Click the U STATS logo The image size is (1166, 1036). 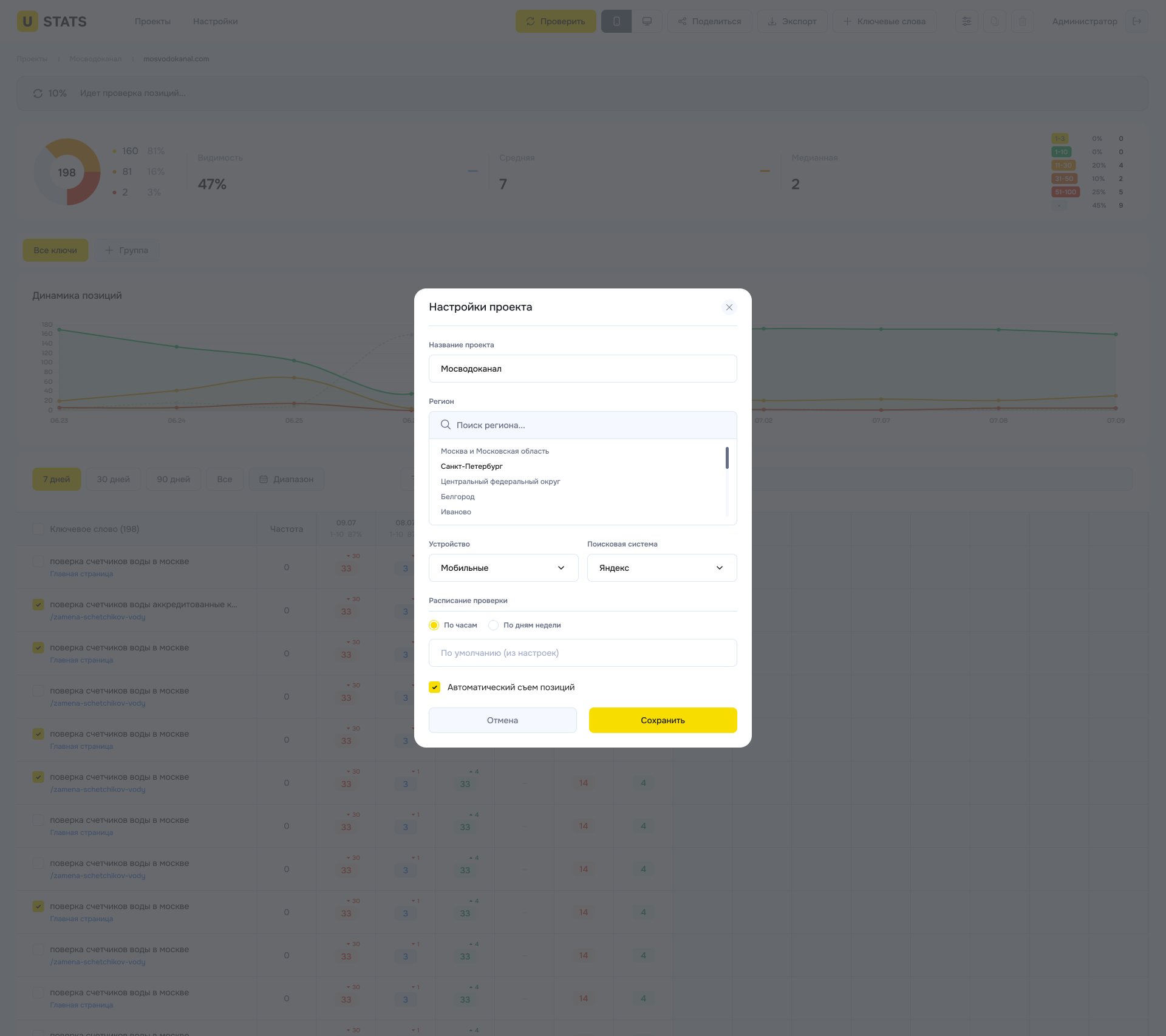(52, 21)
